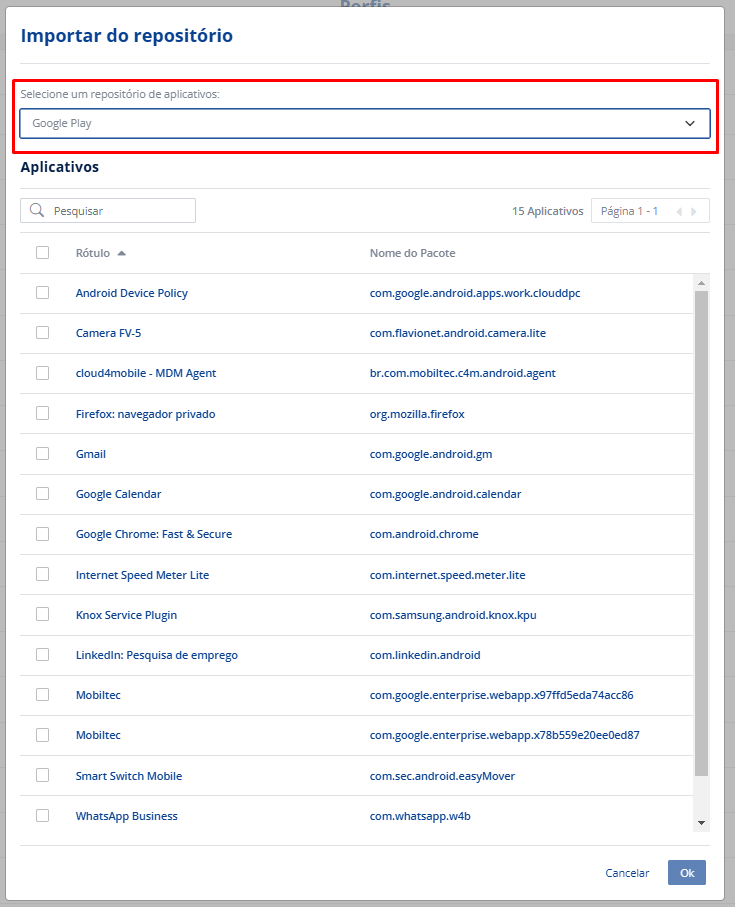735x907 pixels.
Task: Click the cloud4mobile - MDM Agent label
Action: (x=146, y=373)
